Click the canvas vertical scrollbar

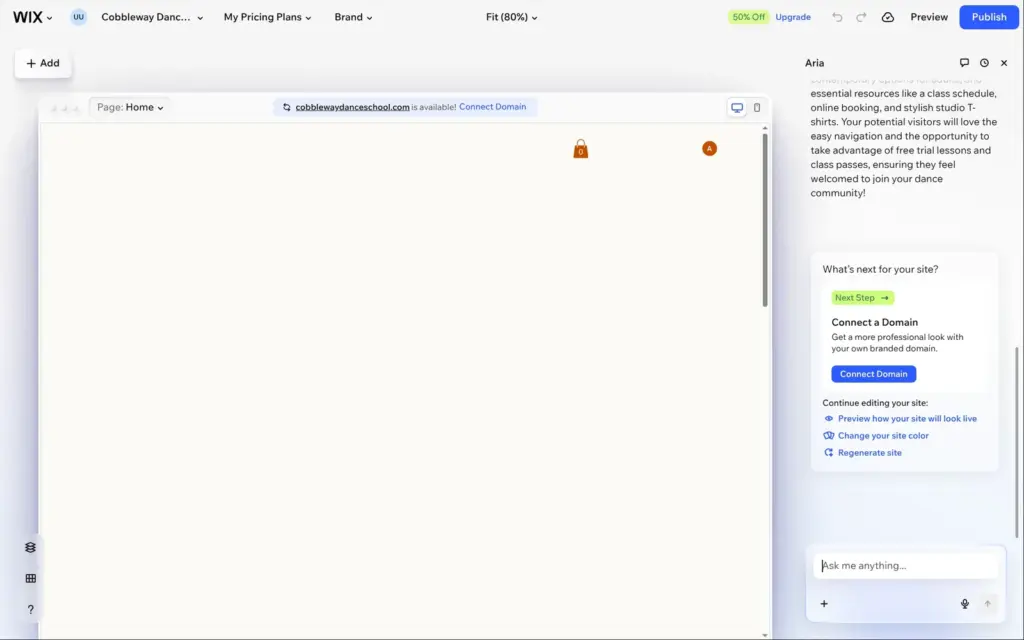[765, 219]
